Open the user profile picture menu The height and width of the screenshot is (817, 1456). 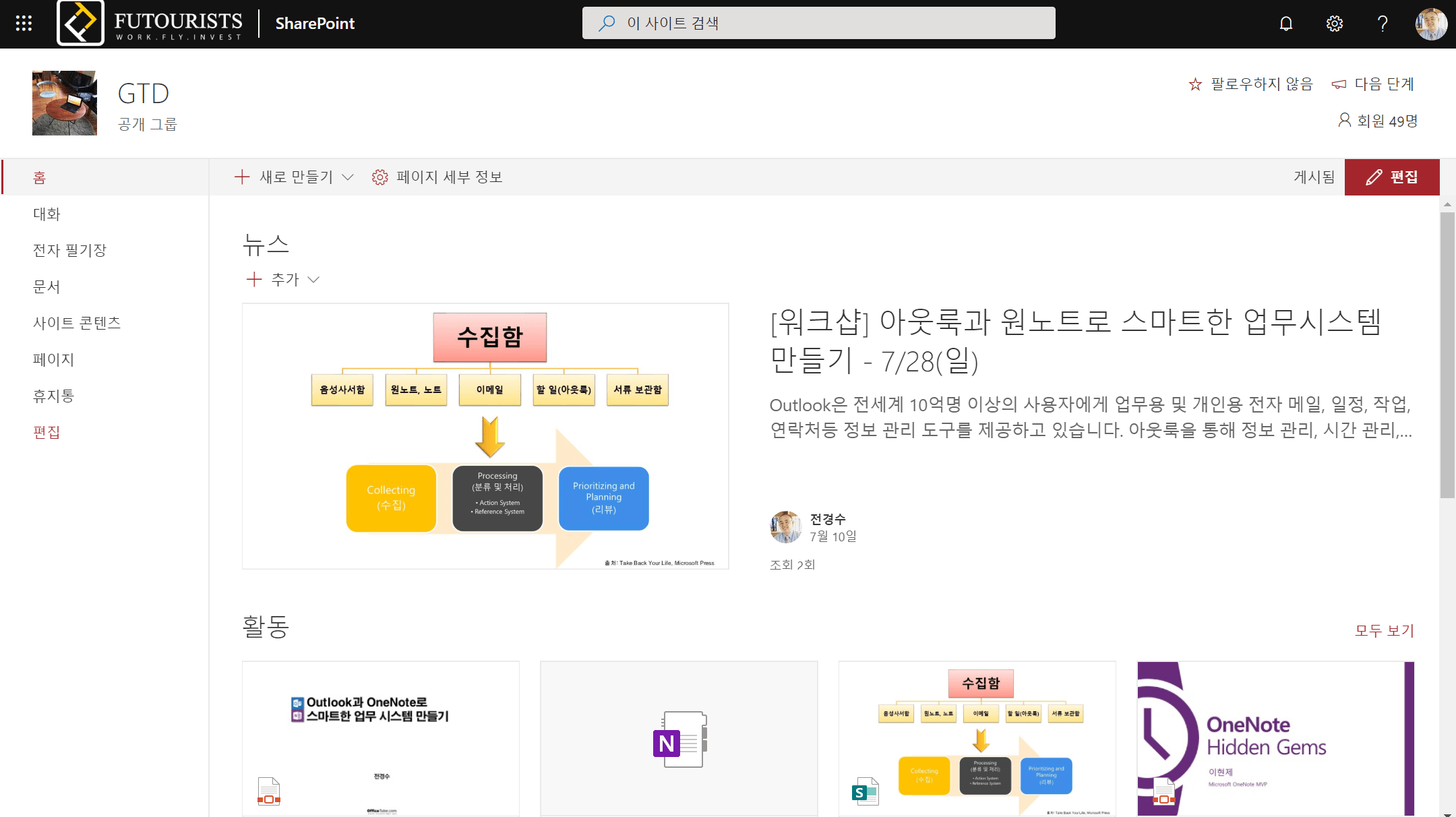tap(1430, 24)
